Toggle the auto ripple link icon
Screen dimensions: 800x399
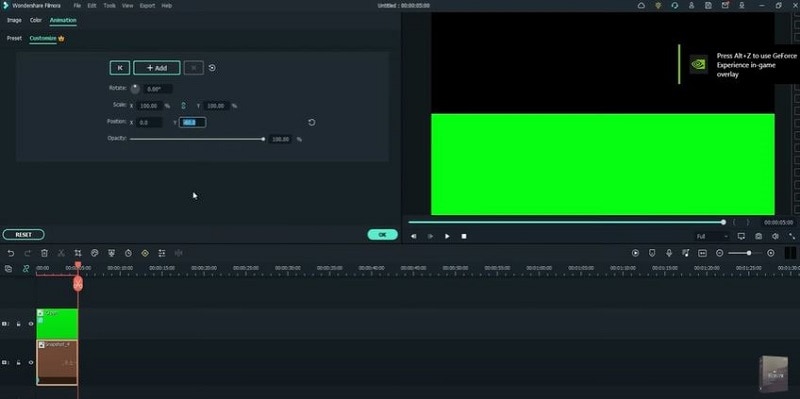pyautogui.click(x=26, y=269)
